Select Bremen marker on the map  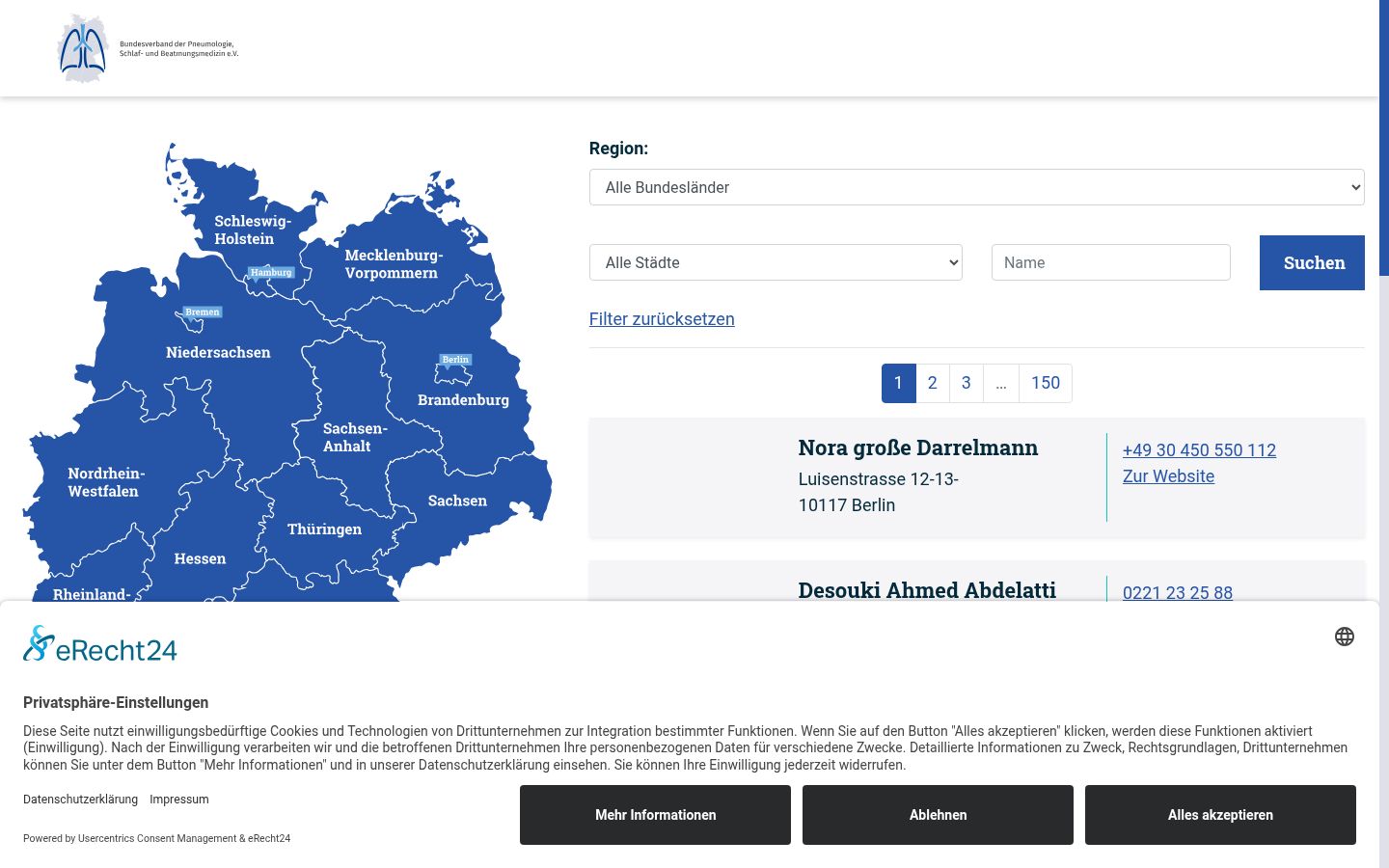click(203, 312)
